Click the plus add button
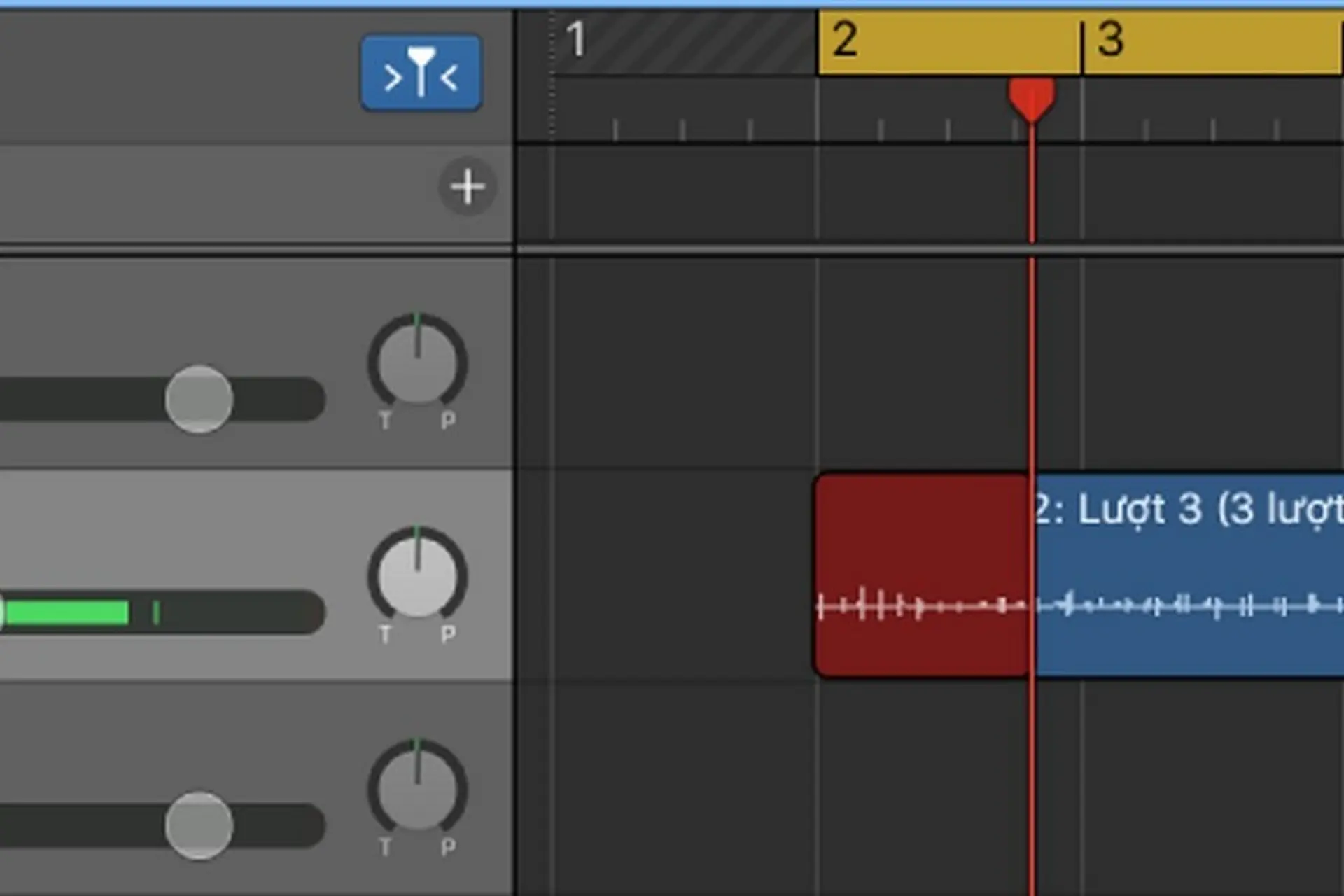 tap(468, 186)
